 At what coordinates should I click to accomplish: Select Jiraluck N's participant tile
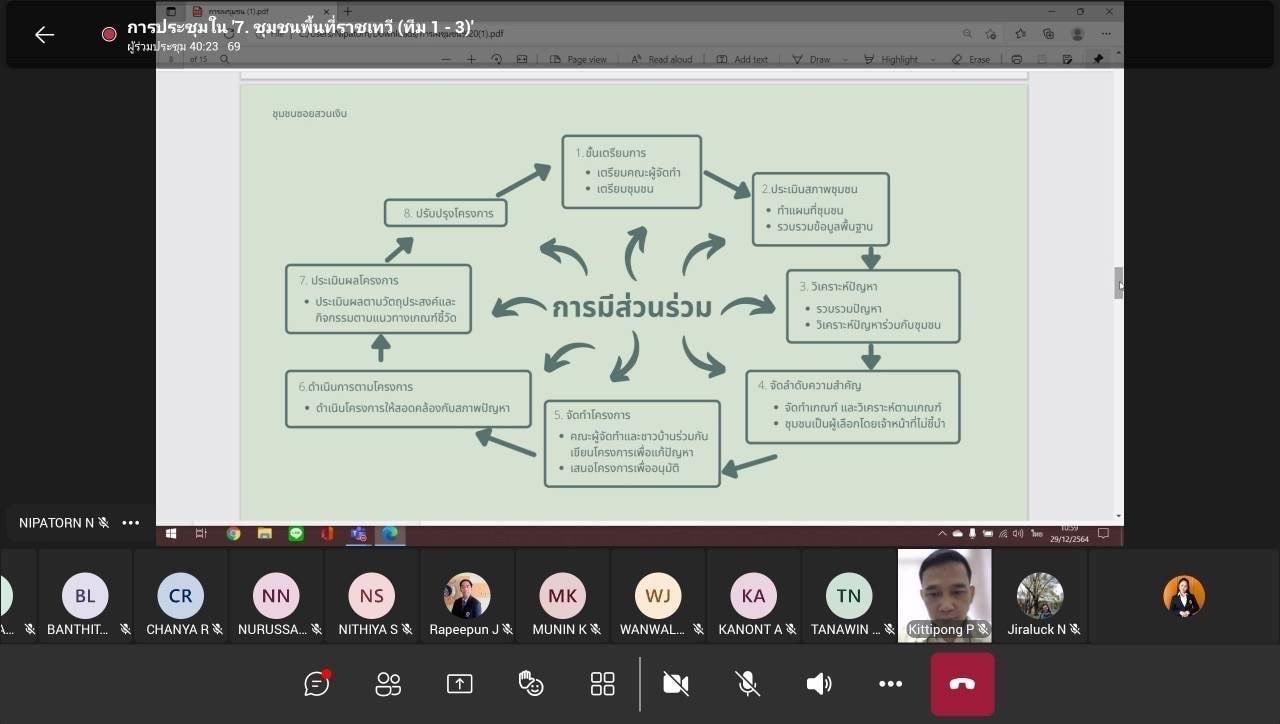point(1040,596)
